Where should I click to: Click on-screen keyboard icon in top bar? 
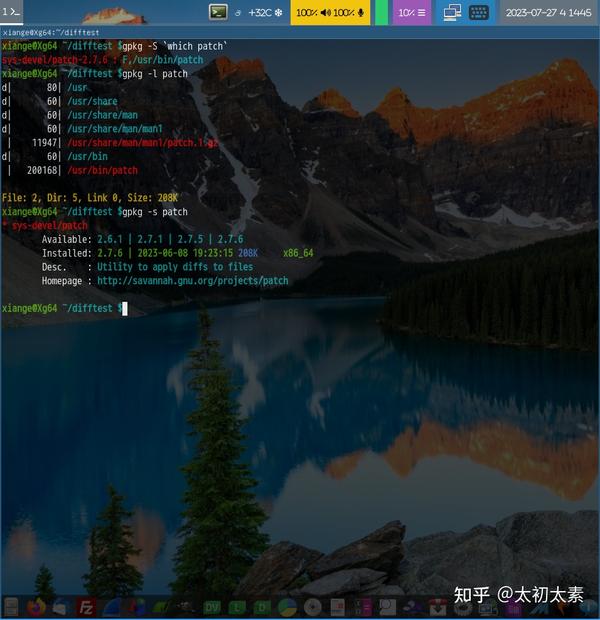coord(479,13)
